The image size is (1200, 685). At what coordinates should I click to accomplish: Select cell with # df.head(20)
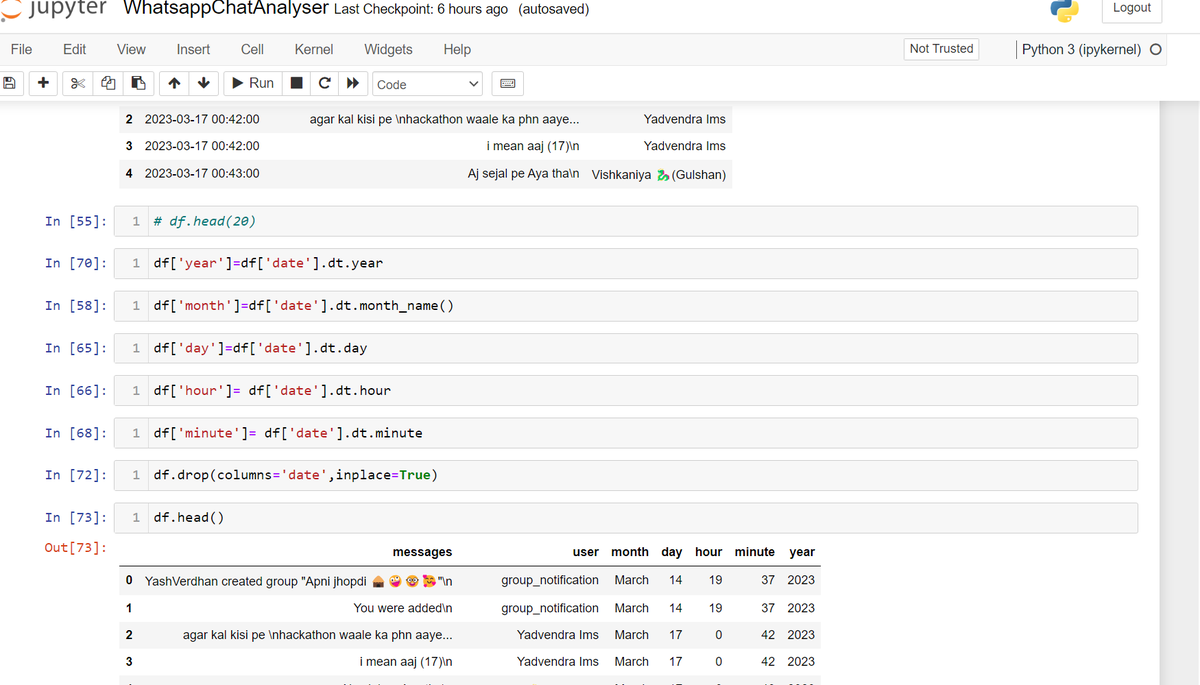click(628, 221)
